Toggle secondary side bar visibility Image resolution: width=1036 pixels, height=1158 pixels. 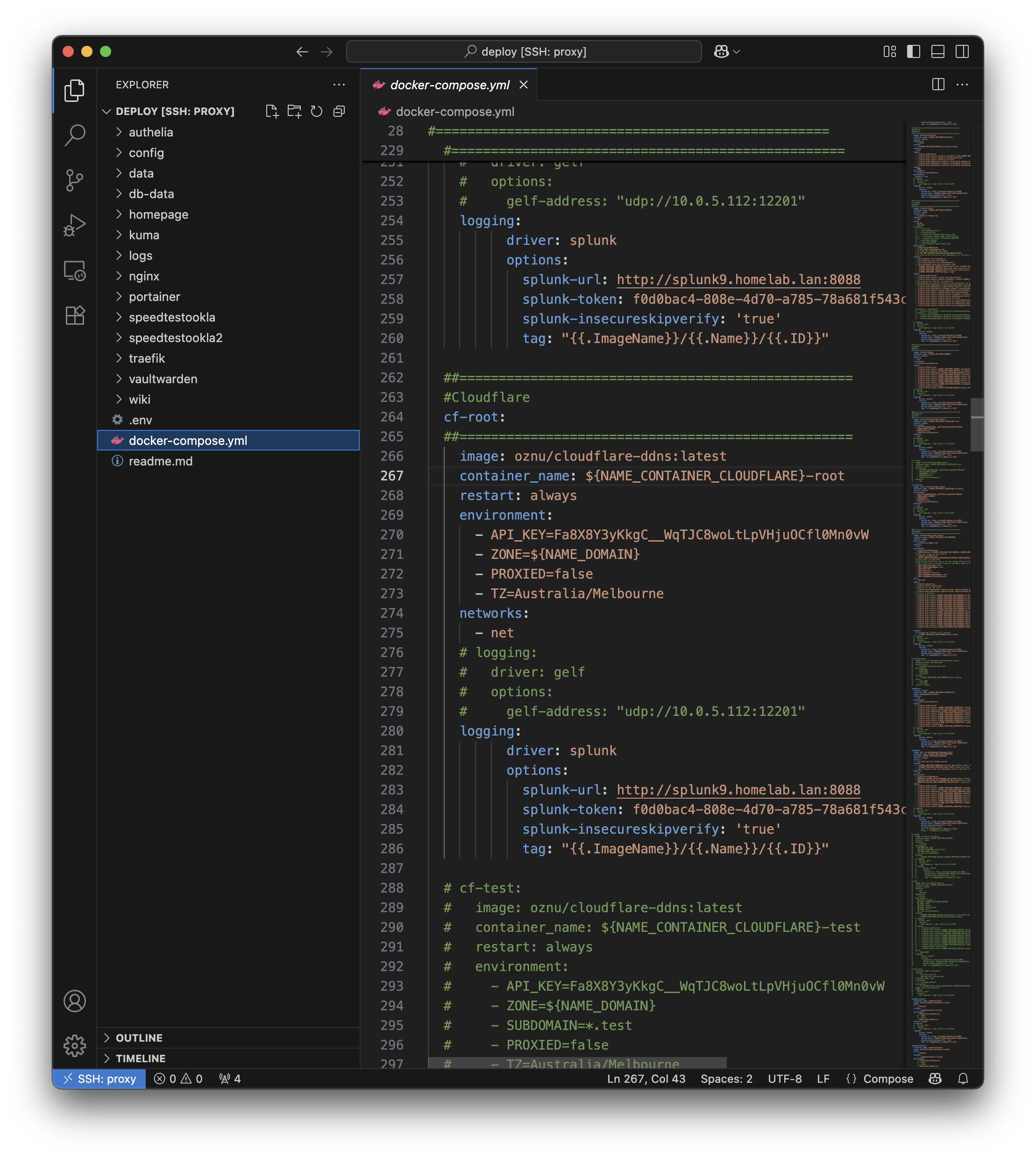[x=962, y=52]
